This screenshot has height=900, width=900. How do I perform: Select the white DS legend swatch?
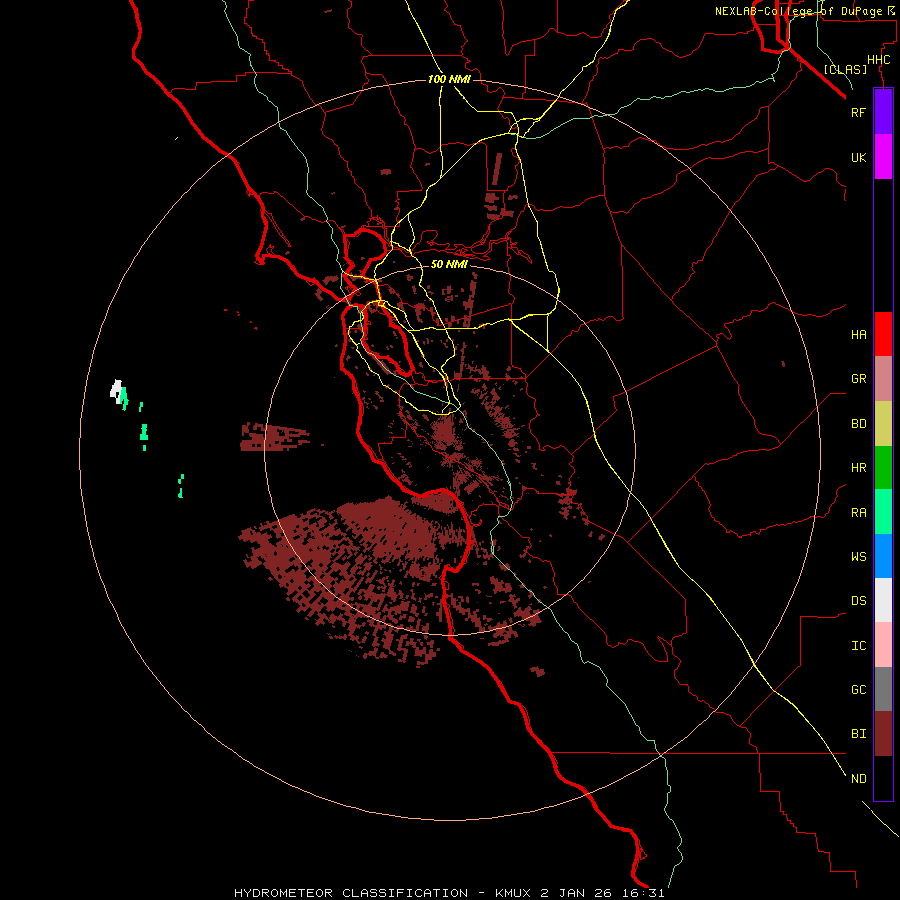883,600
